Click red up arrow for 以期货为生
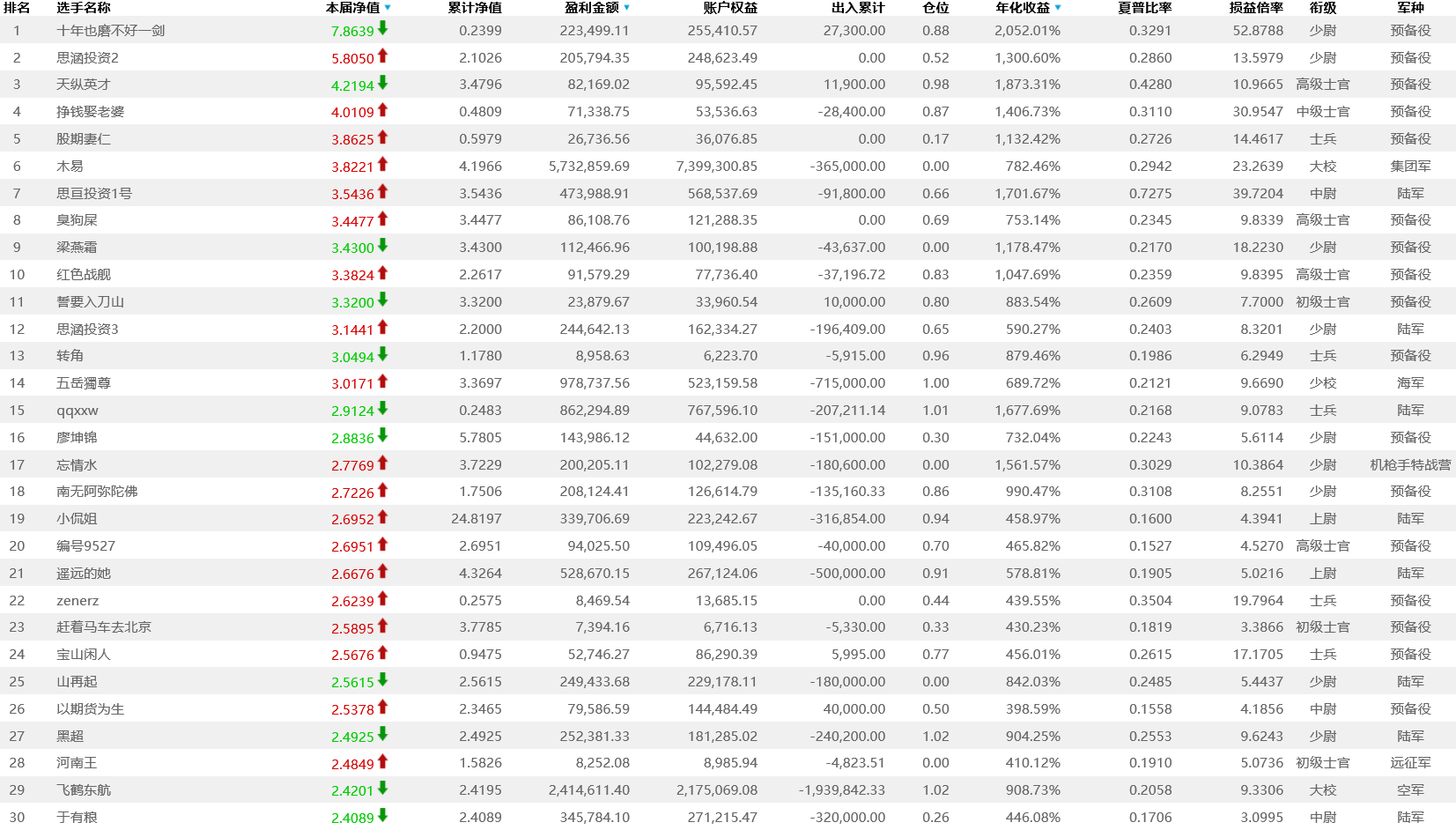This screenshot has width=1456, height=830. 383,707
